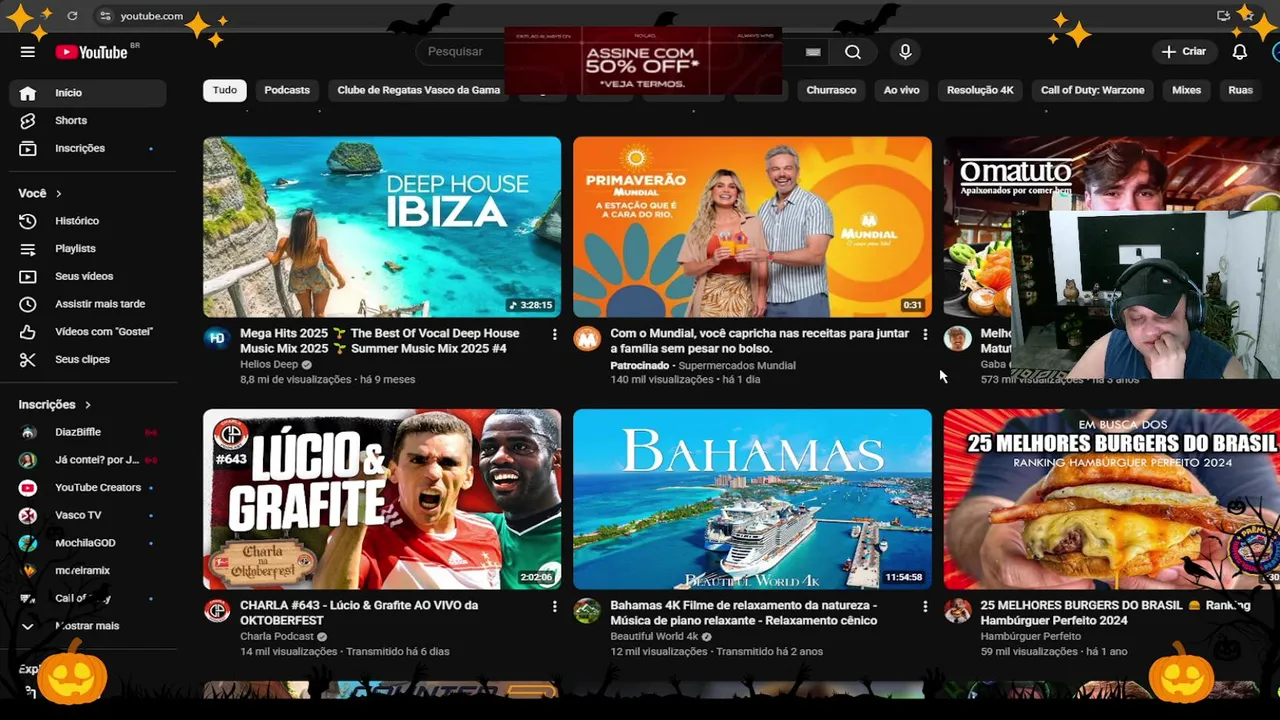Open the notifications bell
This screenshot has width=1280, height=720.
click(x=1239, y=52)
